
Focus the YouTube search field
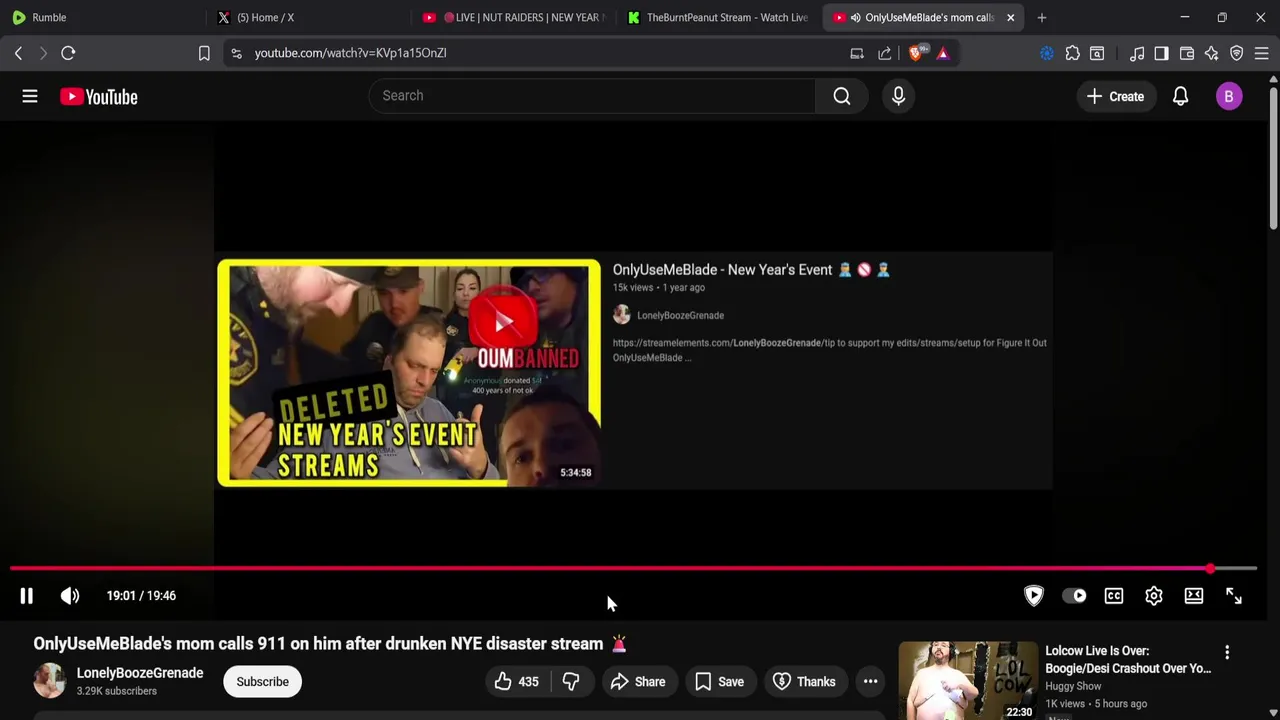pyautogui.click(x=592, y=96)
